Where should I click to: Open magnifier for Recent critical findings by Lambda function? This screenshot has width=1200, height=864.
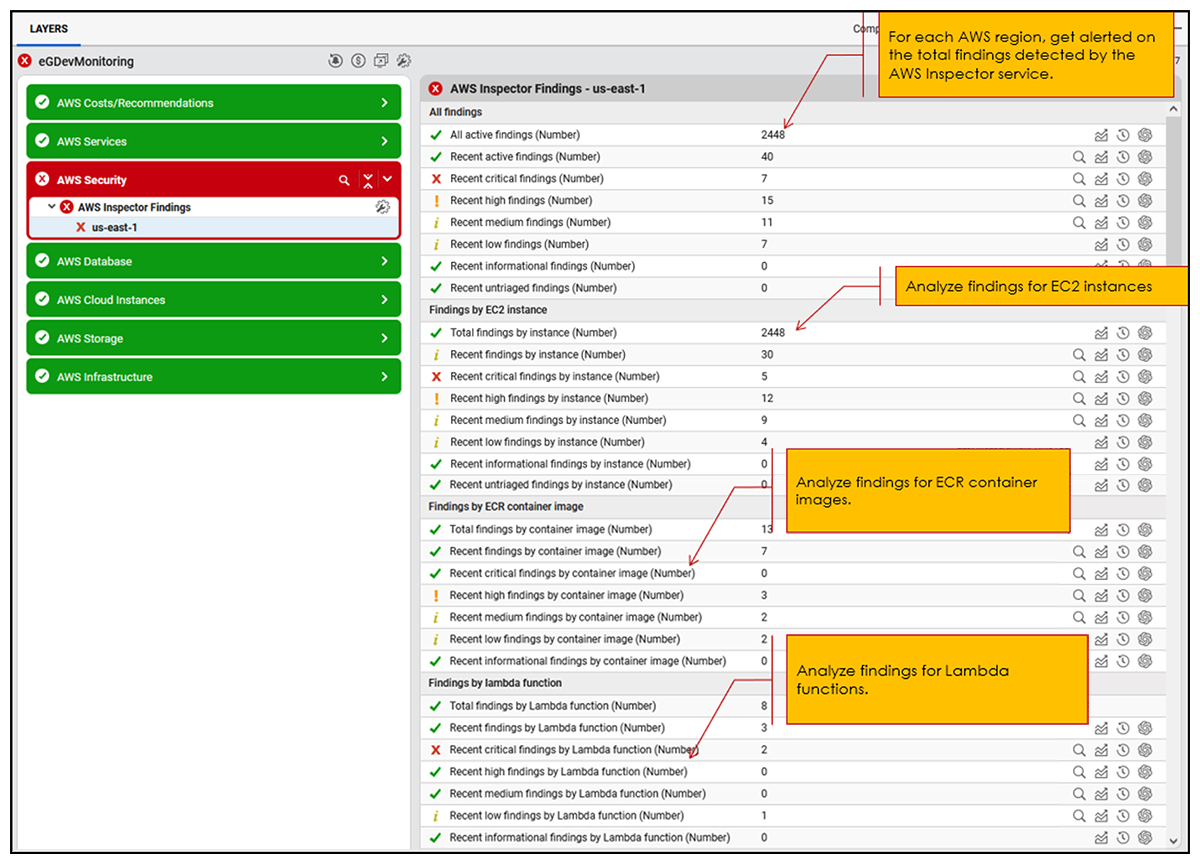[1079, 750]
